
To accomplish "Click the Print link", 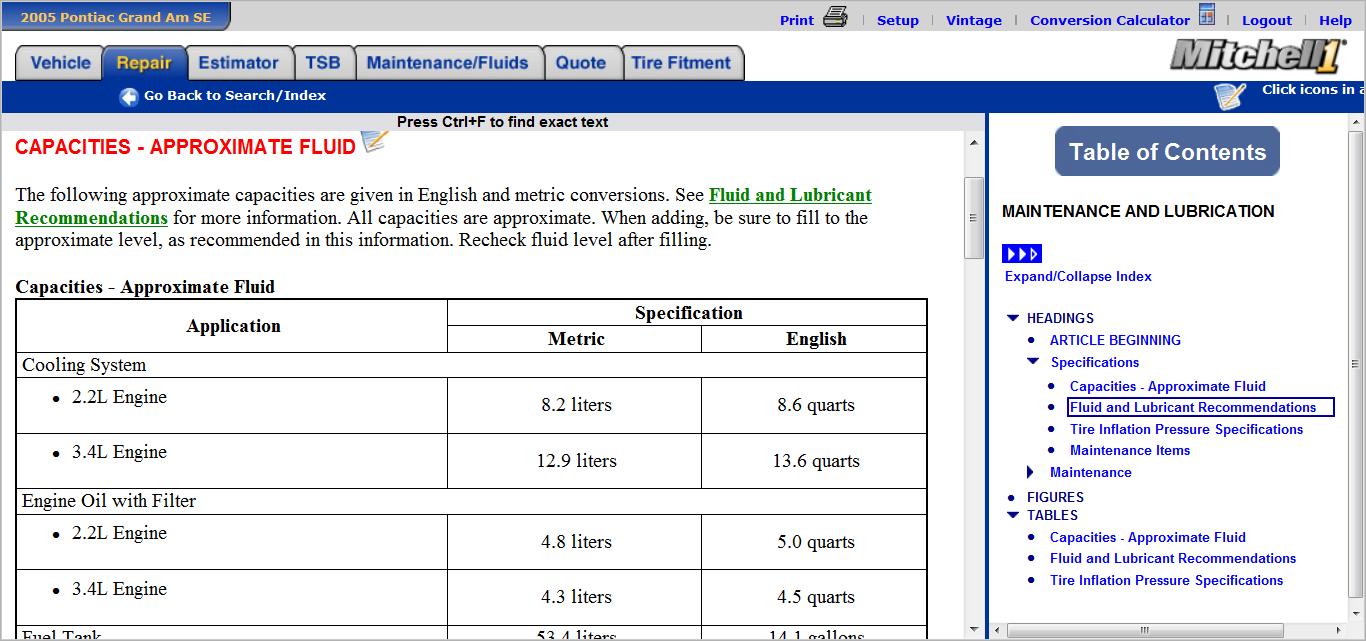I will pyautogui.click(x=797, y=20).
